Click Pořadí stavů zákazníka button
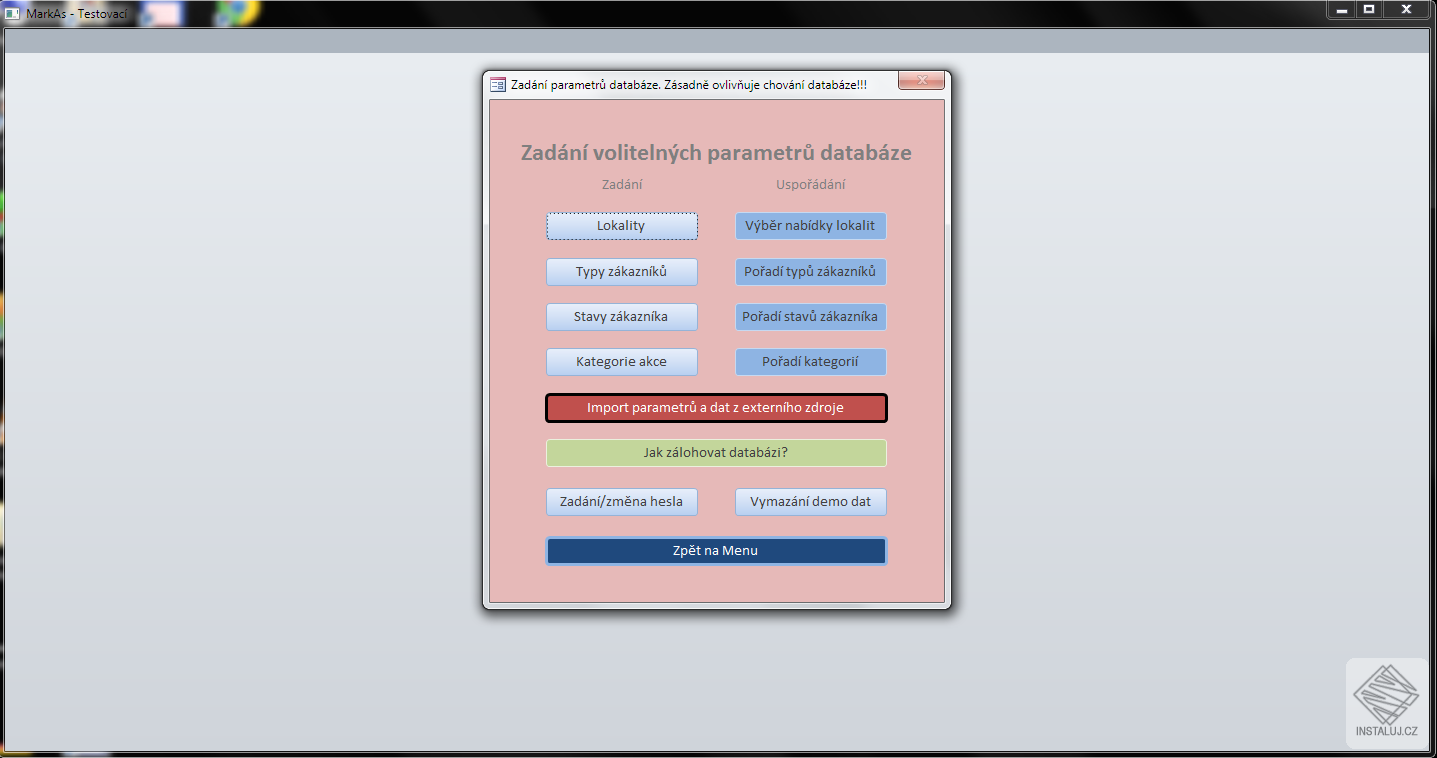The width and height of the screenshot is (1437, 758). (x=810, y=317)
